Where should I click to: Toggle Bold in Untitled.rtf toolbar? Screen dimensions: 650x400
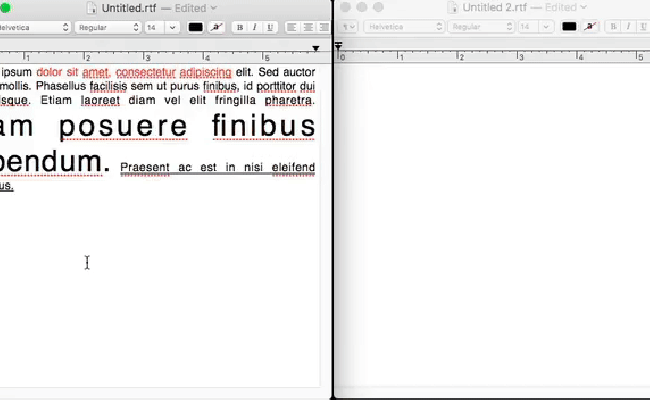pyautogui.click(x=240, y=27)
